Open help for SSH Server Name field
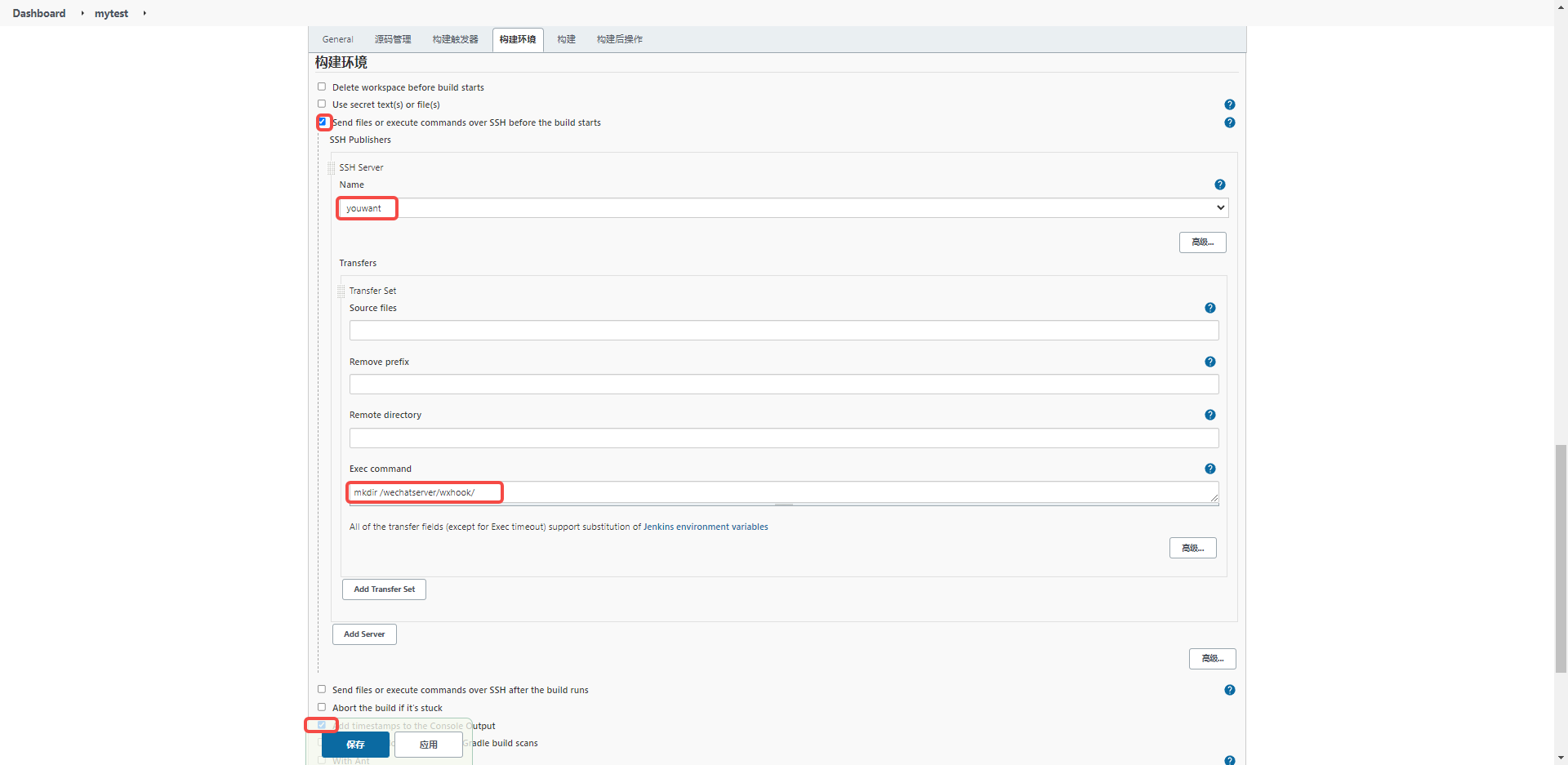Image resolution: width=1568 pixels, height=765 pixels. [x=1219, y=185]
